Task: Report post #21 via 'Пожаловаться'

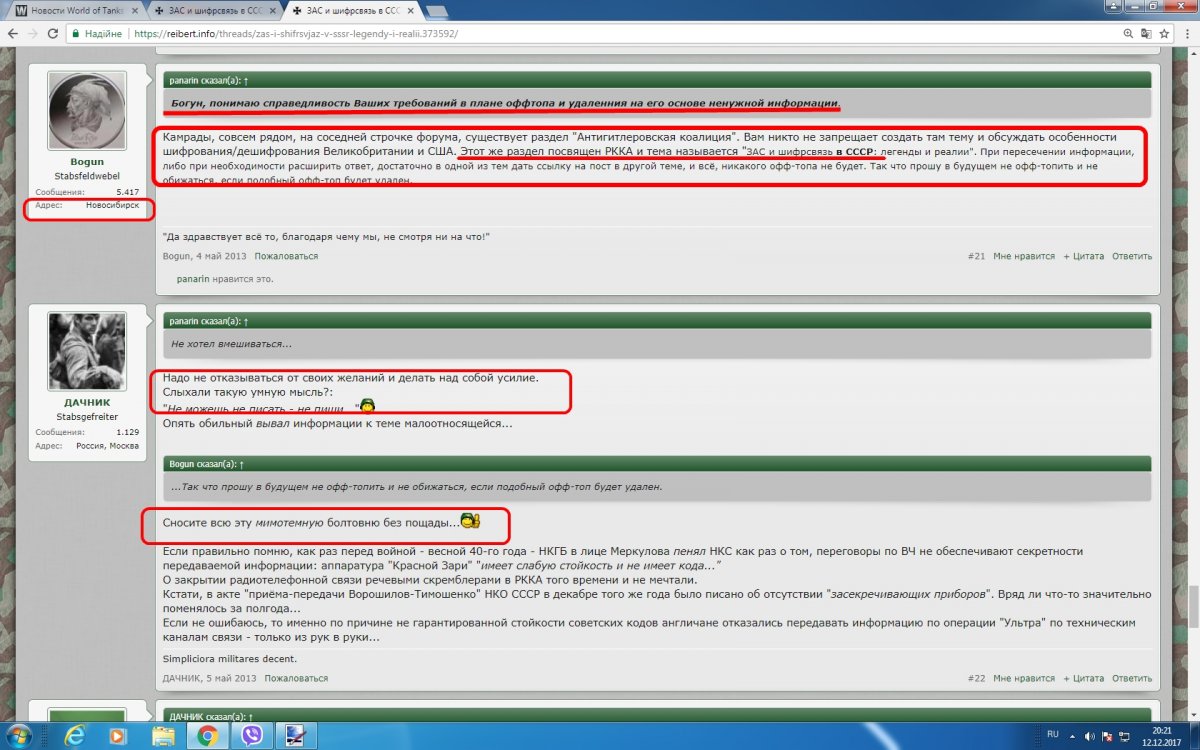Action: click(286, 256)
